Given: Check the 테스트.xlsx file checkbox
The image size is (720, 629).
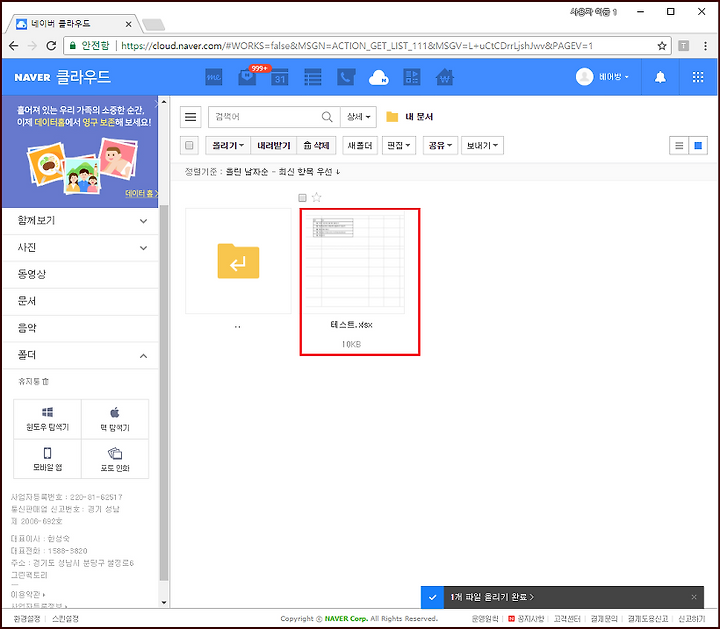Looking at the screenshot, I should point(302,198).
